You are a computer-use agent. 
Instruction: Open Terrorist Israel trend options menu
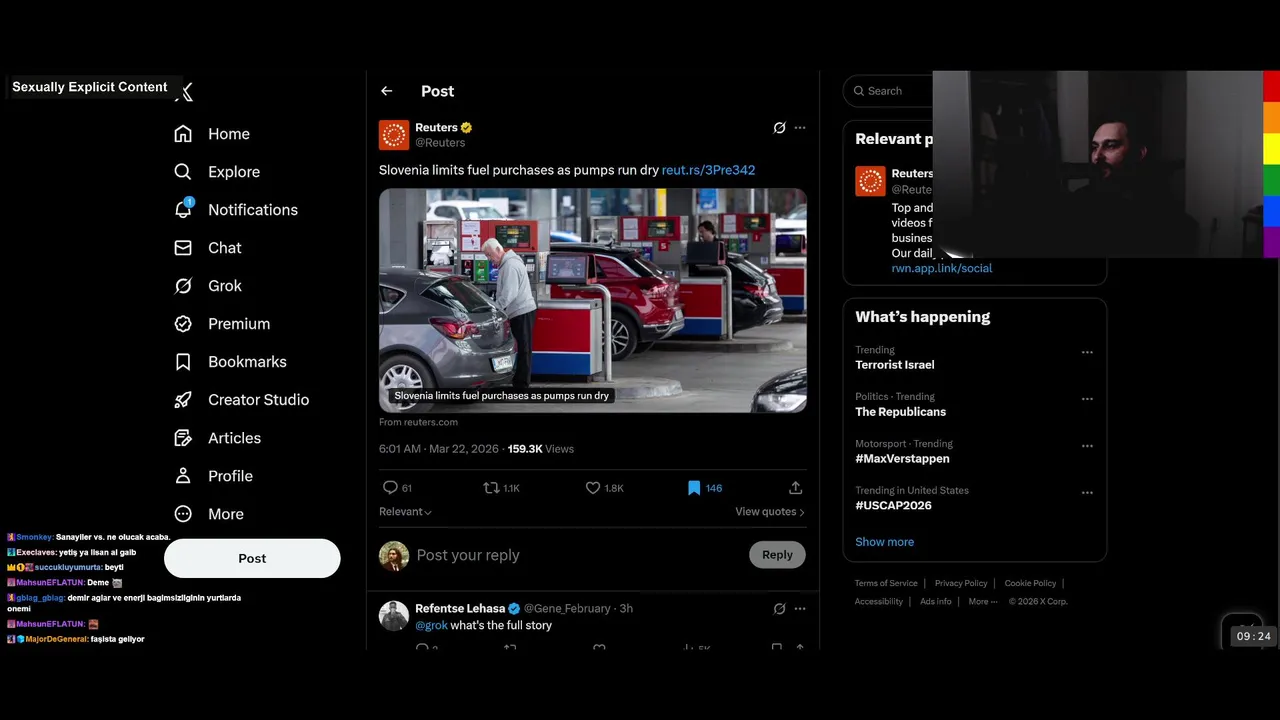tap(1087, 352)
